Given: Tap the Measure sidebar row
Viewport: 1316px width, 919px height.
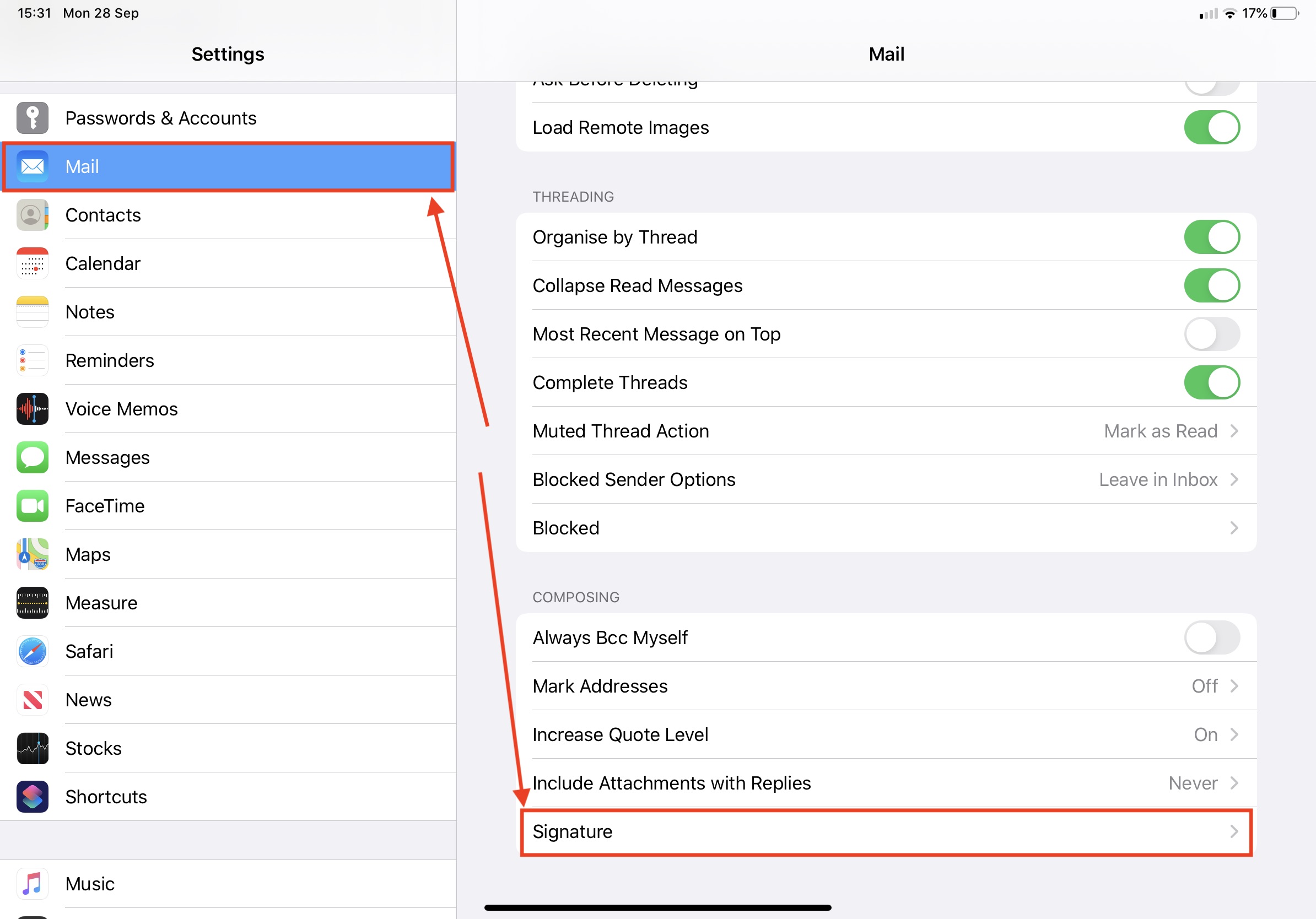Looking at the screenshot, I should point(228,603).
